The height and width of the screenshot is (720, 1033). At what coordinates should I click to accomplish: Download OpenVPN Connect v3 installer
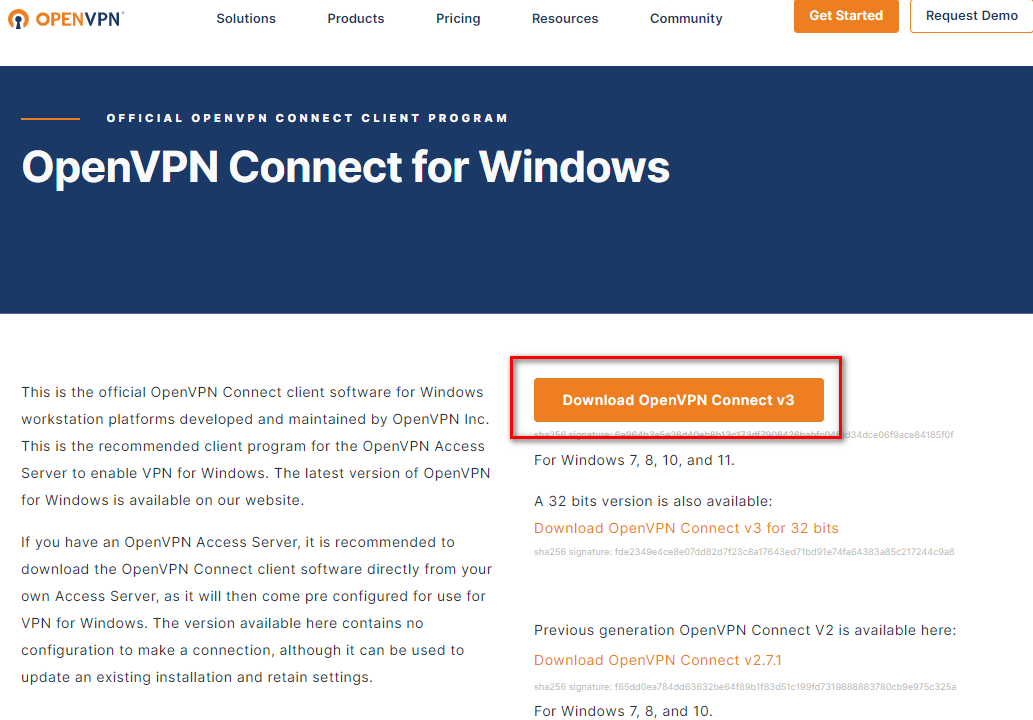(678, 400)
